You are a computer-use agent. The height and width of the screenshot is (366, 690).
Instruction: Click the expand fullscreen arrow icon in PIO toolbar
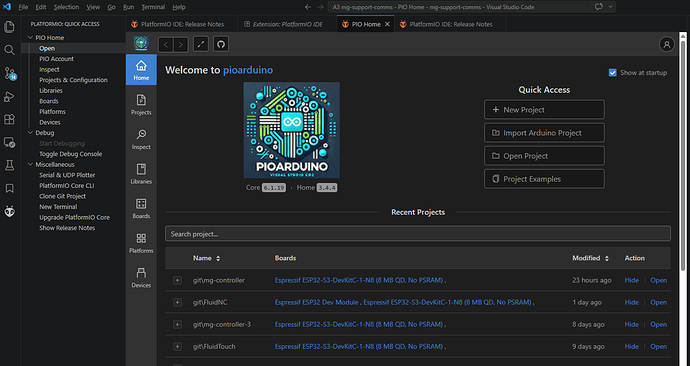(x=201, y=44)
